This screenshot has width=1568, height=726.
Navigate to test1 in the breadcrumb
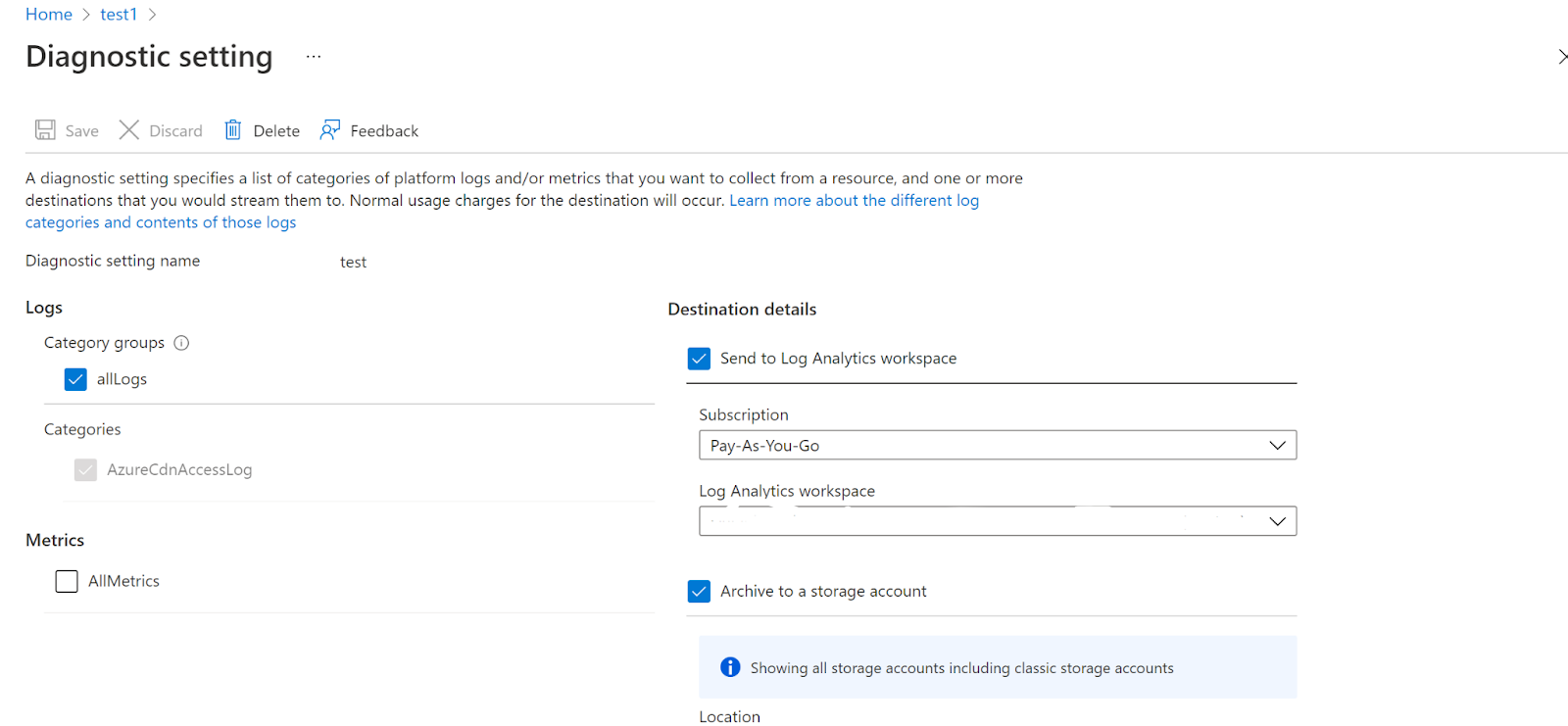[119, 15]
